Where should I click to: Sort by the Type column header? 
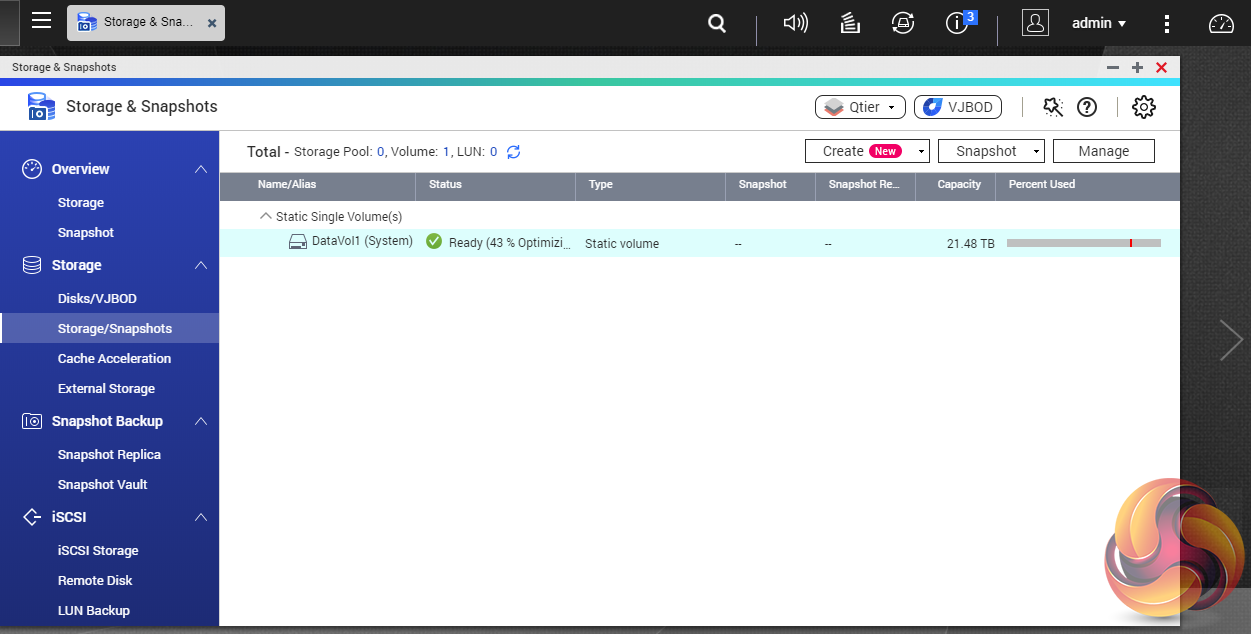pos(601,185)
